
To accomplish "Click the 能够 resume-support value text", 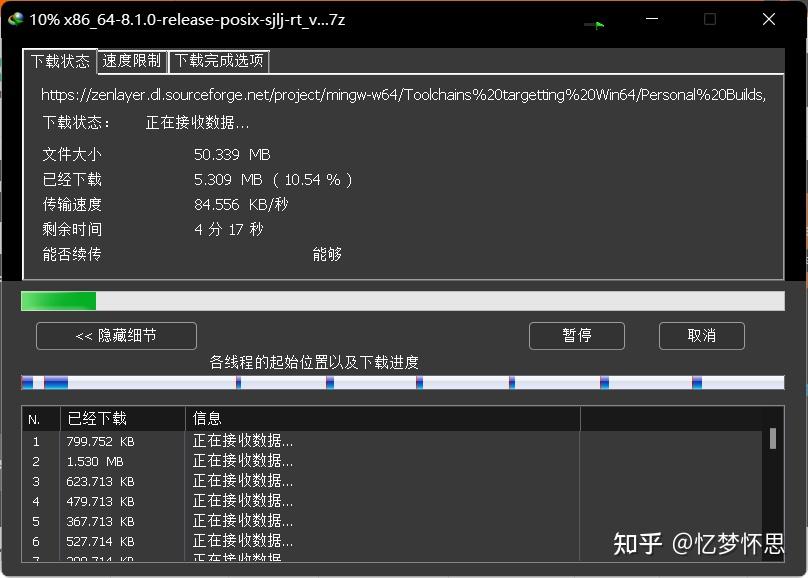I will 328,254.
